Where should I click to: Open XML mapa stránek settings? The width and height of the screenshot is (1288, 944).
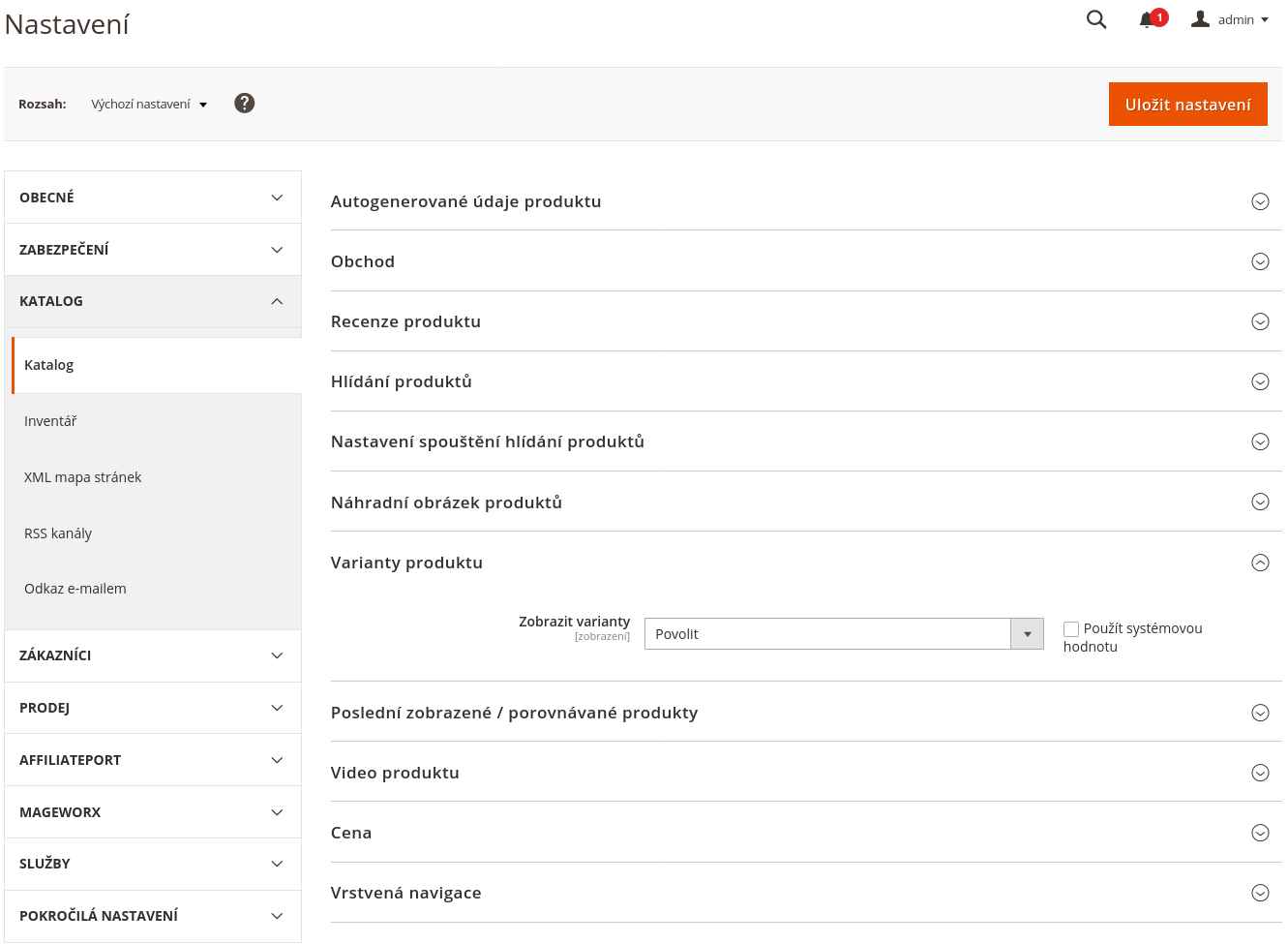pyautogui.click(x=157, y=477)
